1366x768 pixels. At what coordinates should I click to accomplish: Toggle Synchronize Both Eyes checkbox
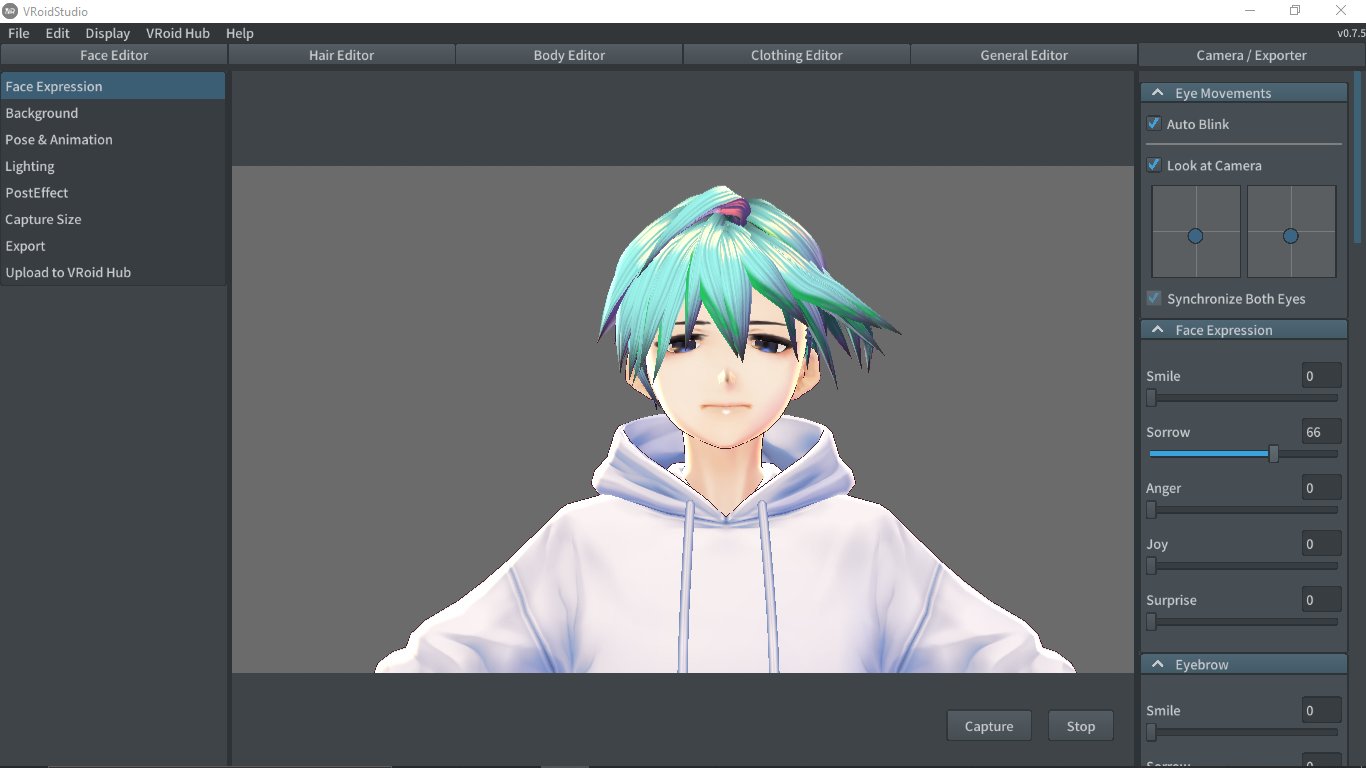pos(1154,298)
